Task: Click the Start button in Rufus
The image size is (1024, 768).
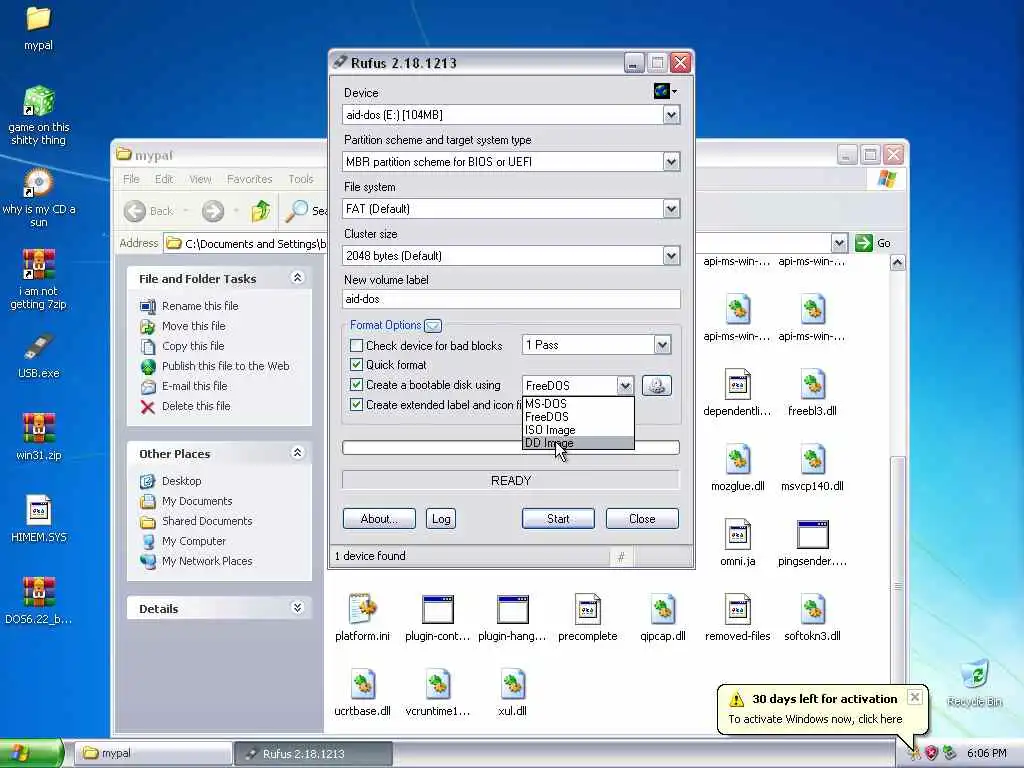Action: point(558,519)
